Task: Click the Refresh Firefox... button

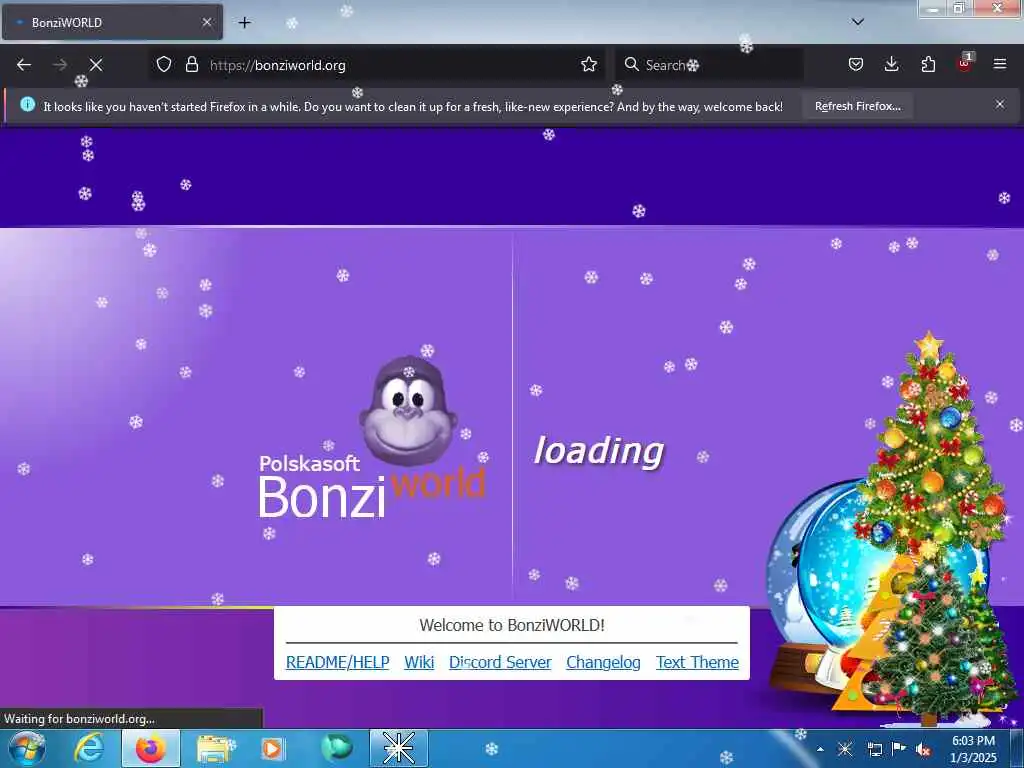Action: click(x=857, y=106)
